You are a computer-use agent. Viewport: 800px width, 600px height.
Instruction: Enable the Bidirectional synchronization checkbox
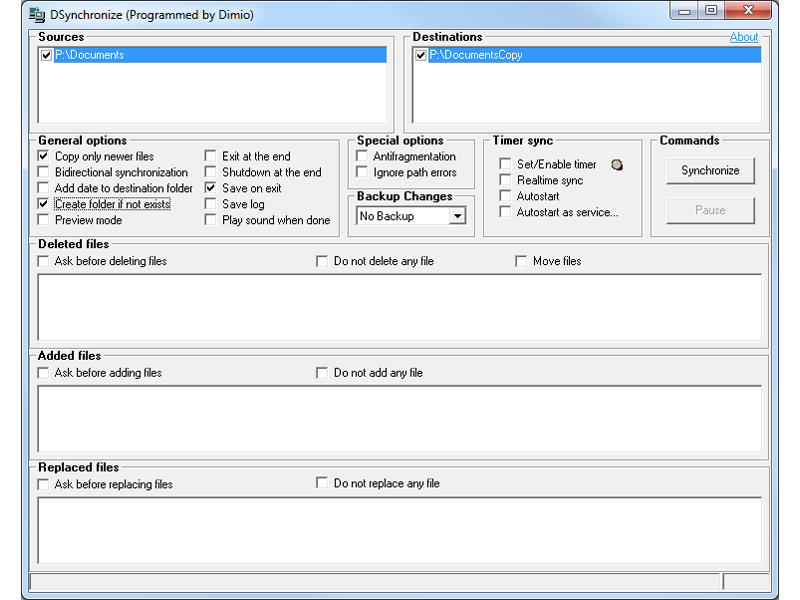tap(43, 172)
